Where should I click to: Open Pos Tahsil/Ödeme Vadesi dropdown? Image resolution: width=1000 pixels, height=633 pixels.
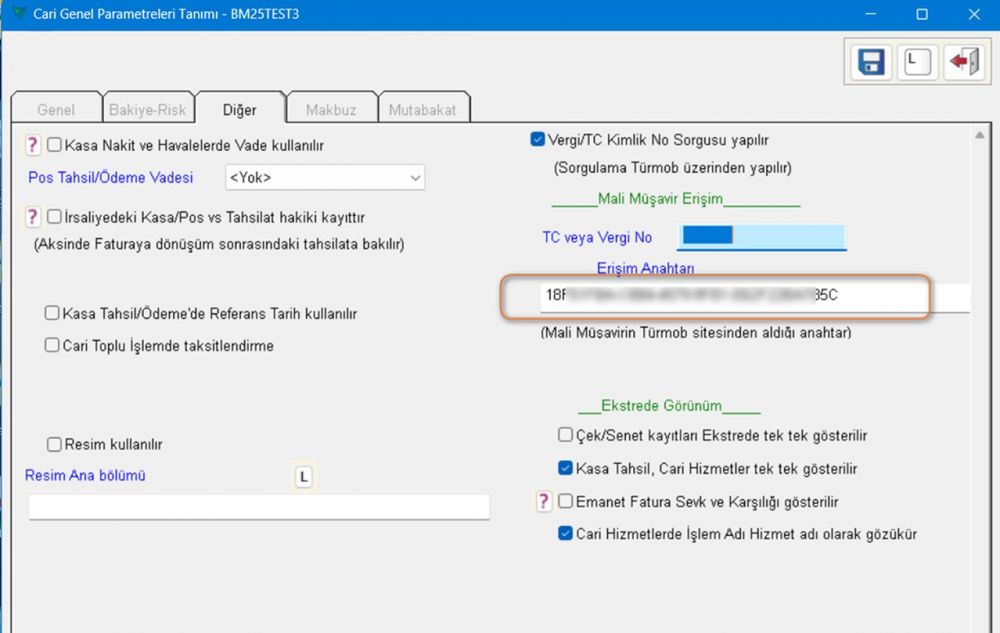coord(325,178)
